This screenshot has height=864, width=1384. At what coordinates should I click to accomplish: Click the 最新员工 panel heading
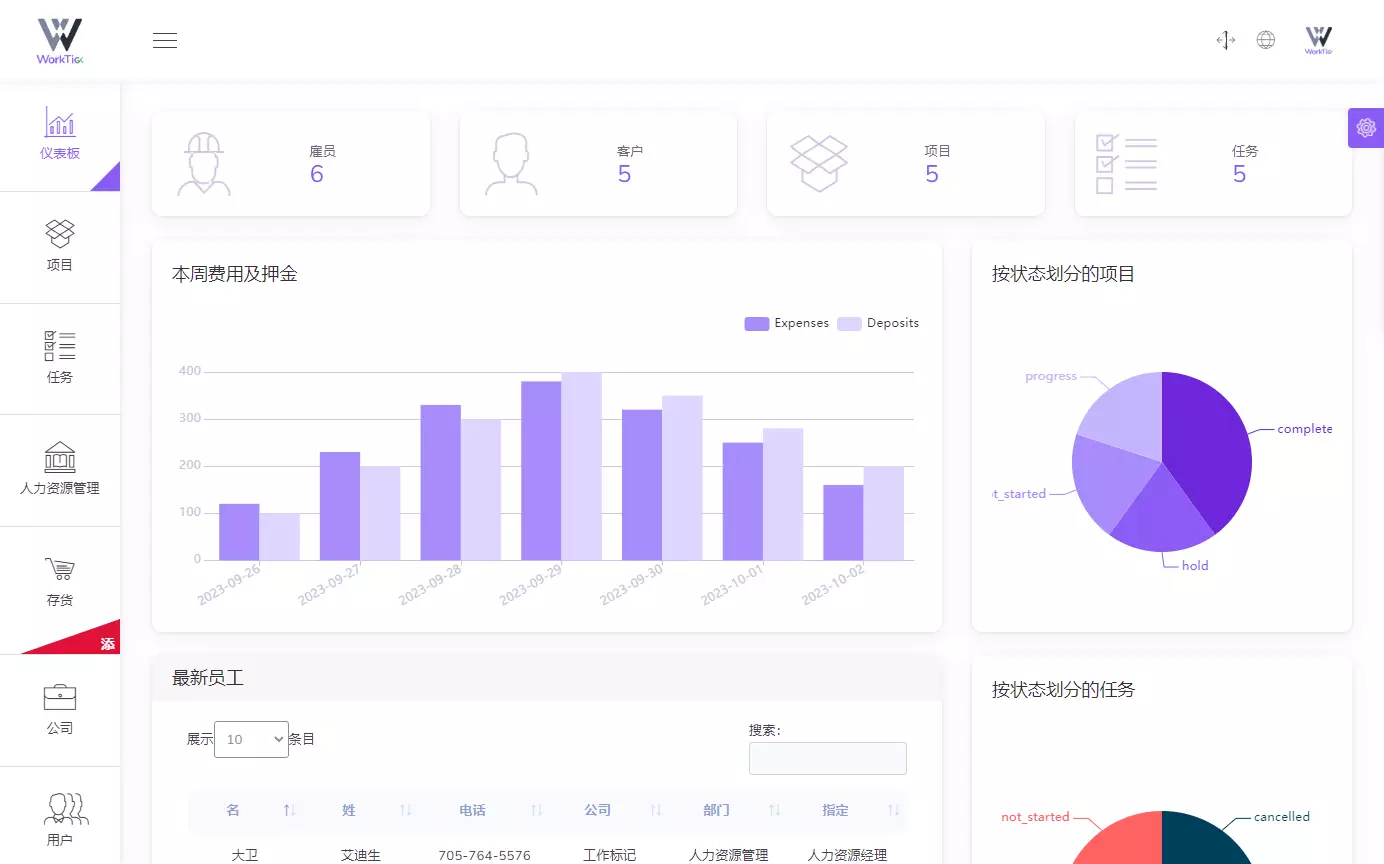click(x=208, y=678)
